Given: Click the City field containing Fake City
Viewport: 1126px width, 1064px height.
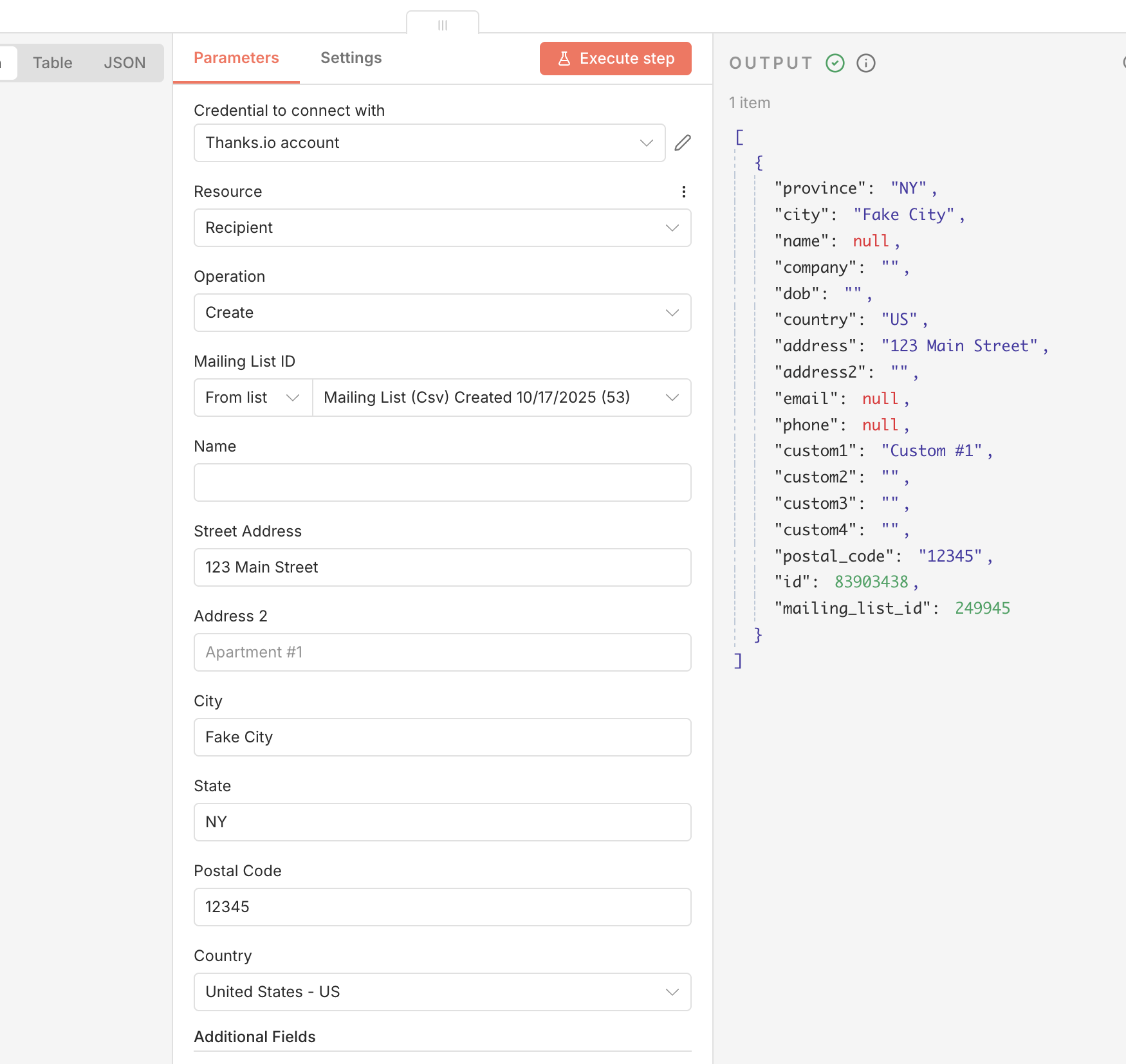Looking at the screenshot, I should point(443,737).
